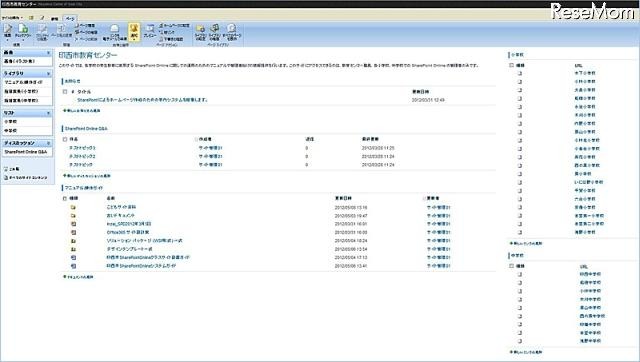Screen dimensions: 640x362
Task: Click the link icon beside 印西中学校
Action: pos(520,274)
